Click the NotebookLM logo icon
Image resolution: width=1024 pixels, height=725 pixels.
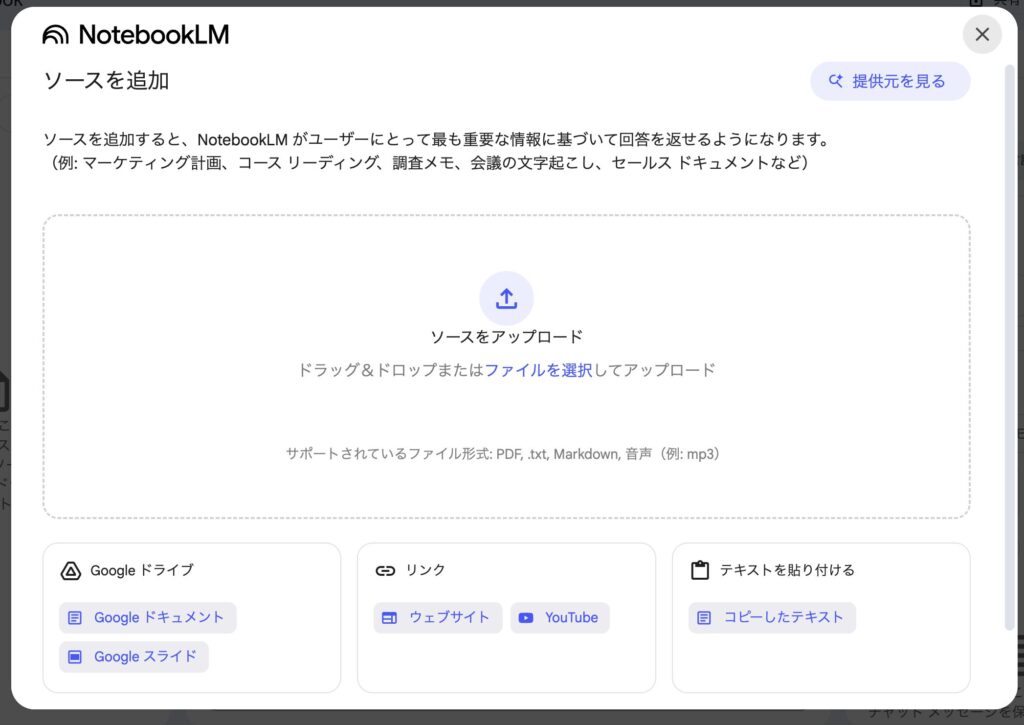tap(56, 35)
